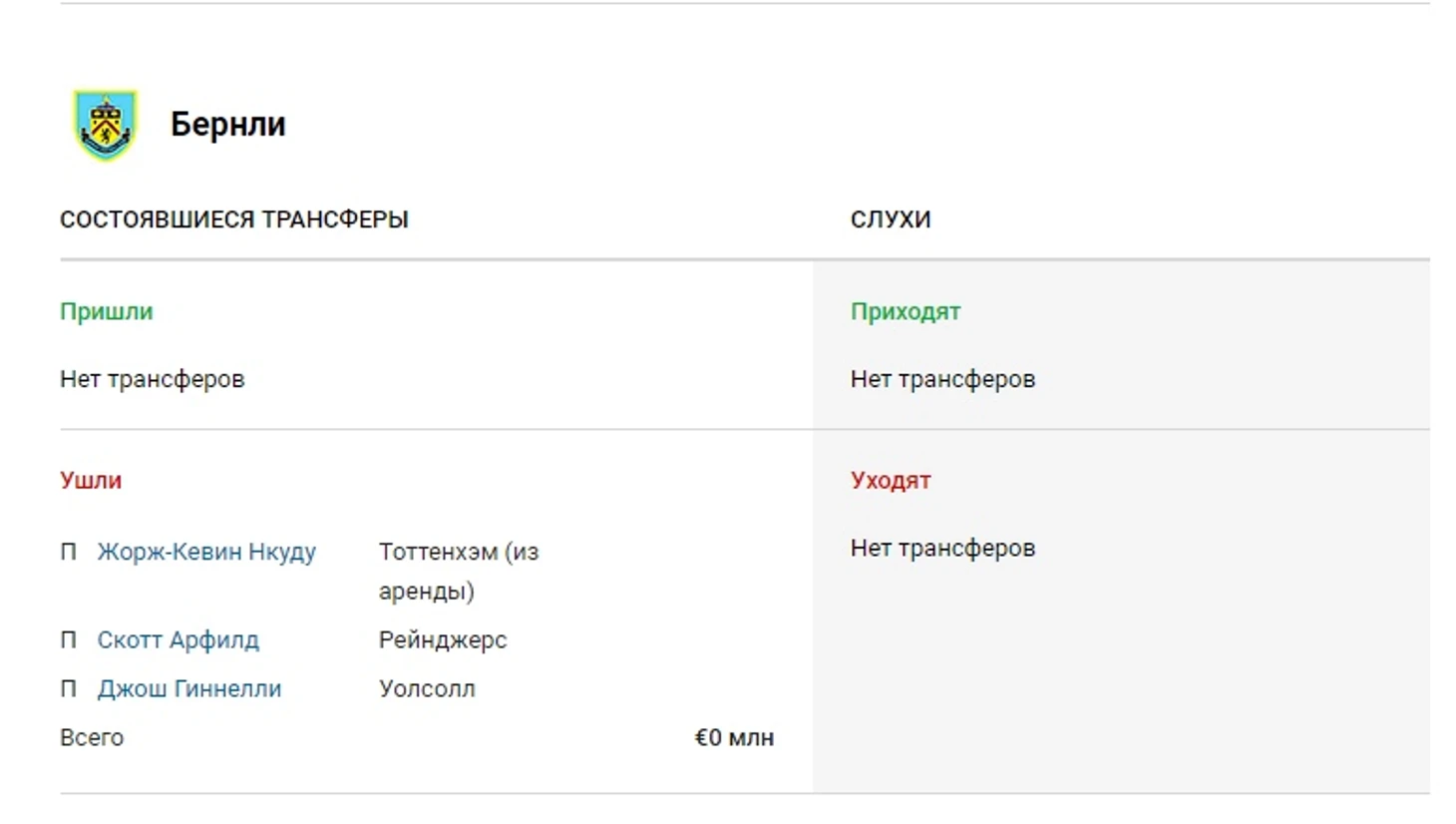Open the Бернли team heading
The width and height of the screenshot is (1456, 824).
(x=227, y=124)
